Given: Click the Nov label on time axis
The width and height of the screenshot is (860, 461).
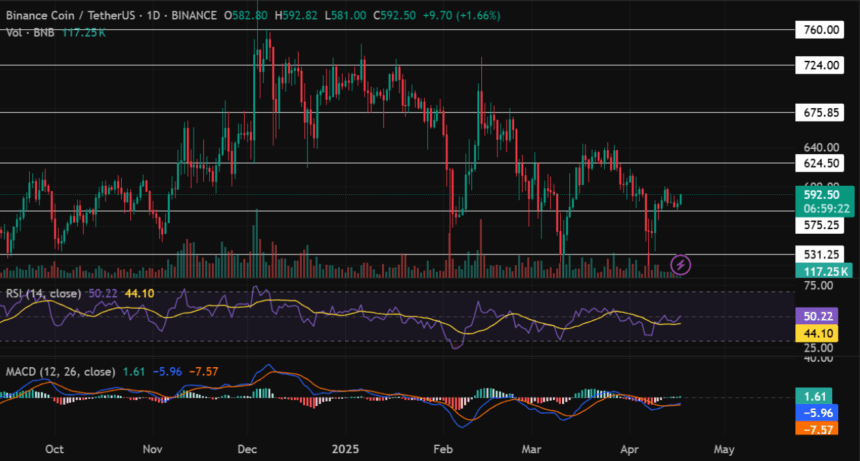Looking at the screenshot, I should 152,449.
